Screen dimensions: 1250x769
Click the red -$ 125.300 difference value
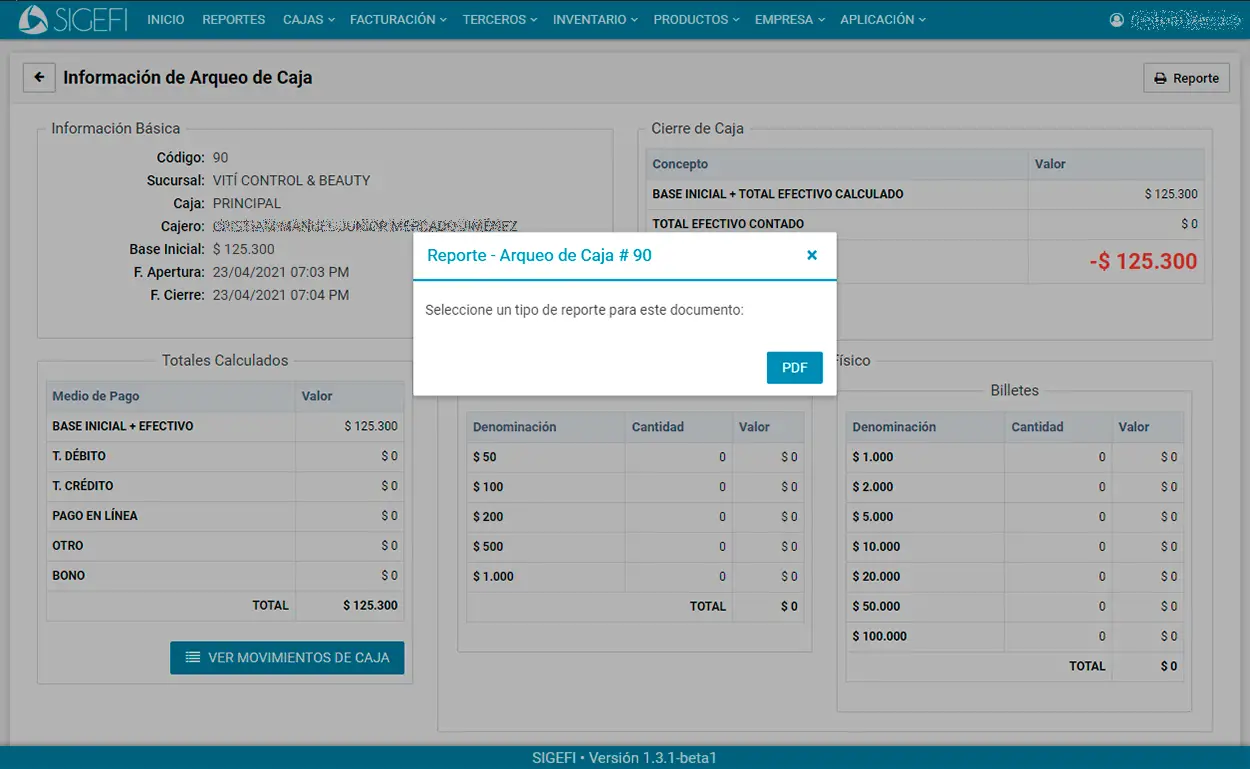[x=1142, y=262]
